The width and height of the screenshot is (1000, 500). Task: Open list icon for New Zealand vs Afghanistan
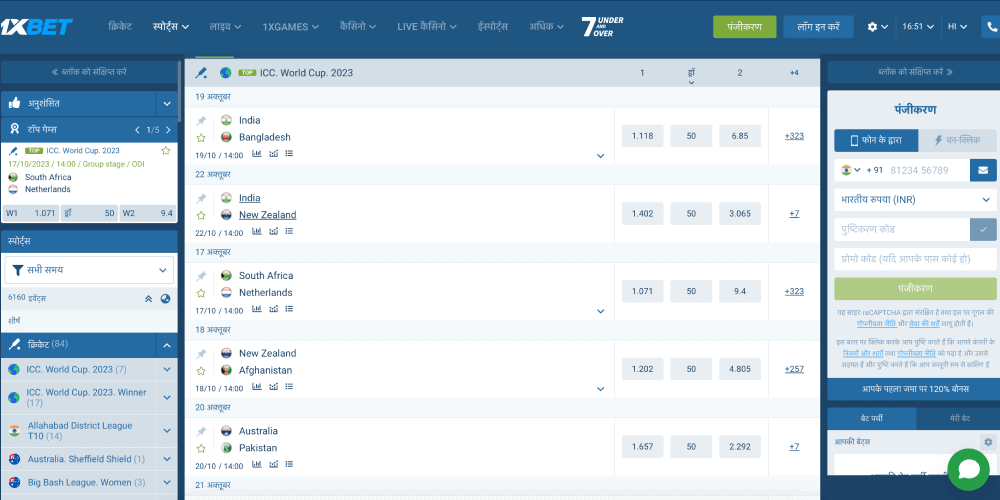pyautogui.click(x=290, y=386)
